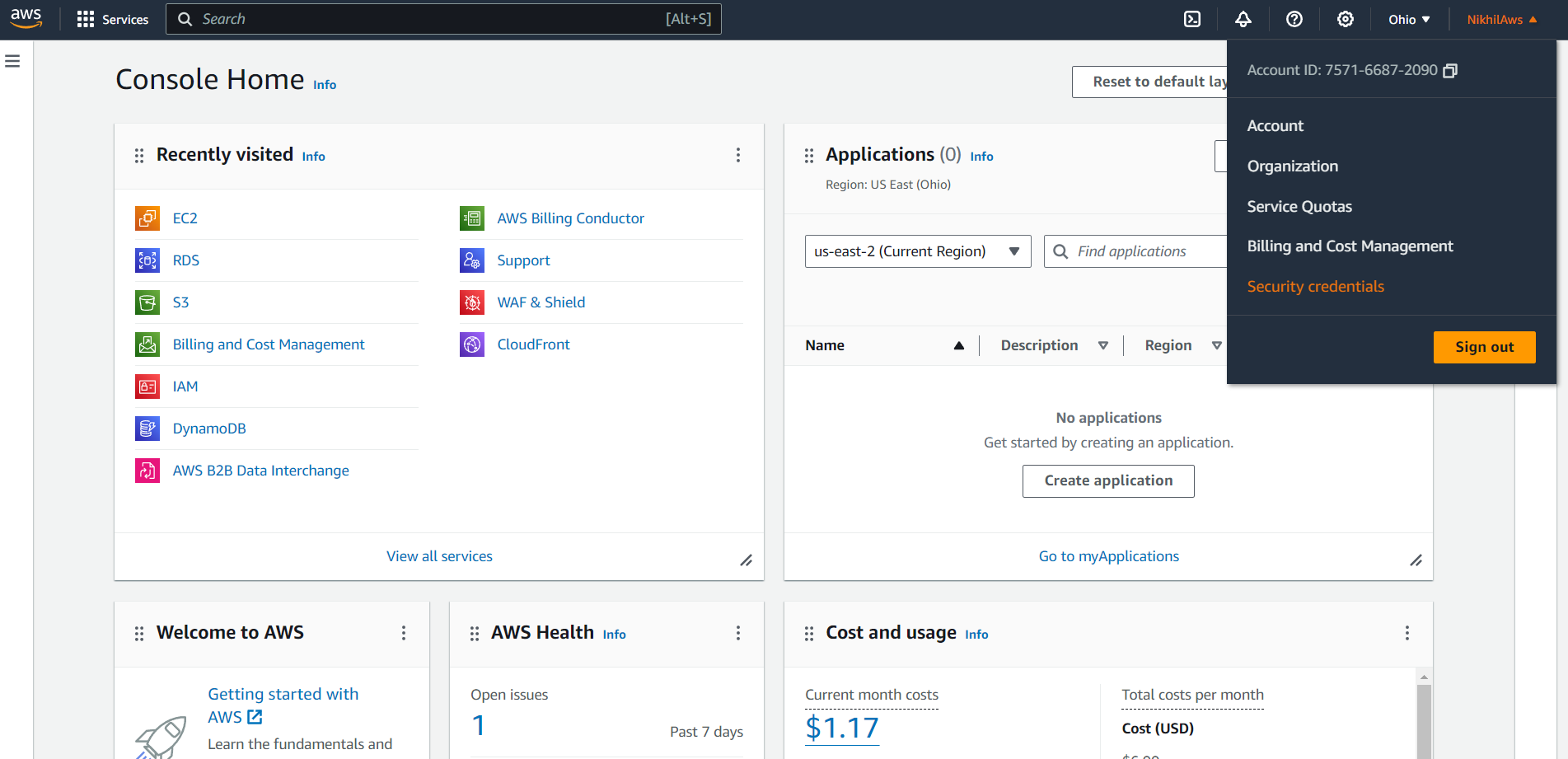The height and width of the screenshot is (759, 1568).
Task: Click the EC2 service icon
Action: [x=147, y=218]
